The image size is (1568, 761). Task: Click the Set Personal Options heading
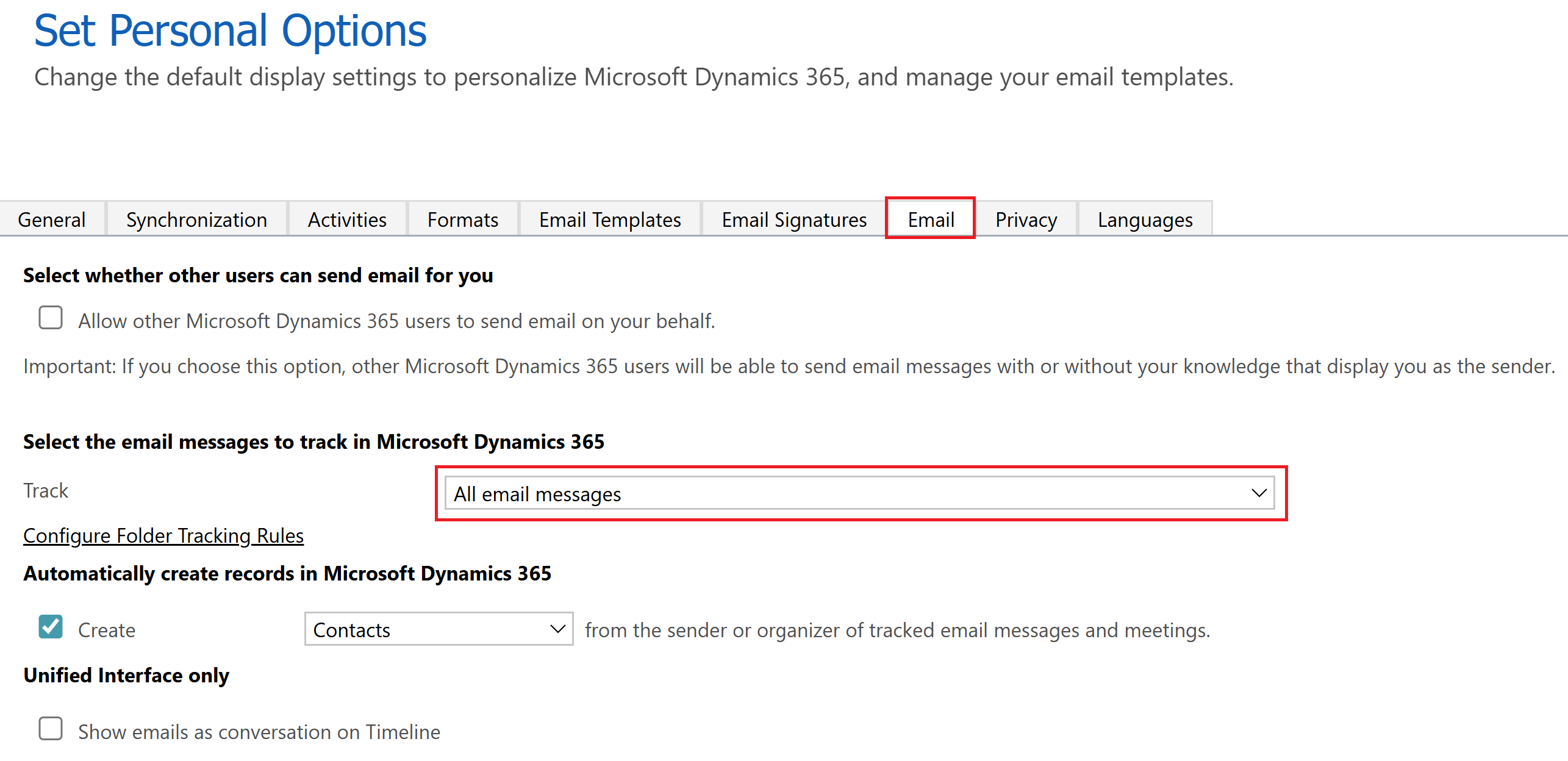coord(231,30)
